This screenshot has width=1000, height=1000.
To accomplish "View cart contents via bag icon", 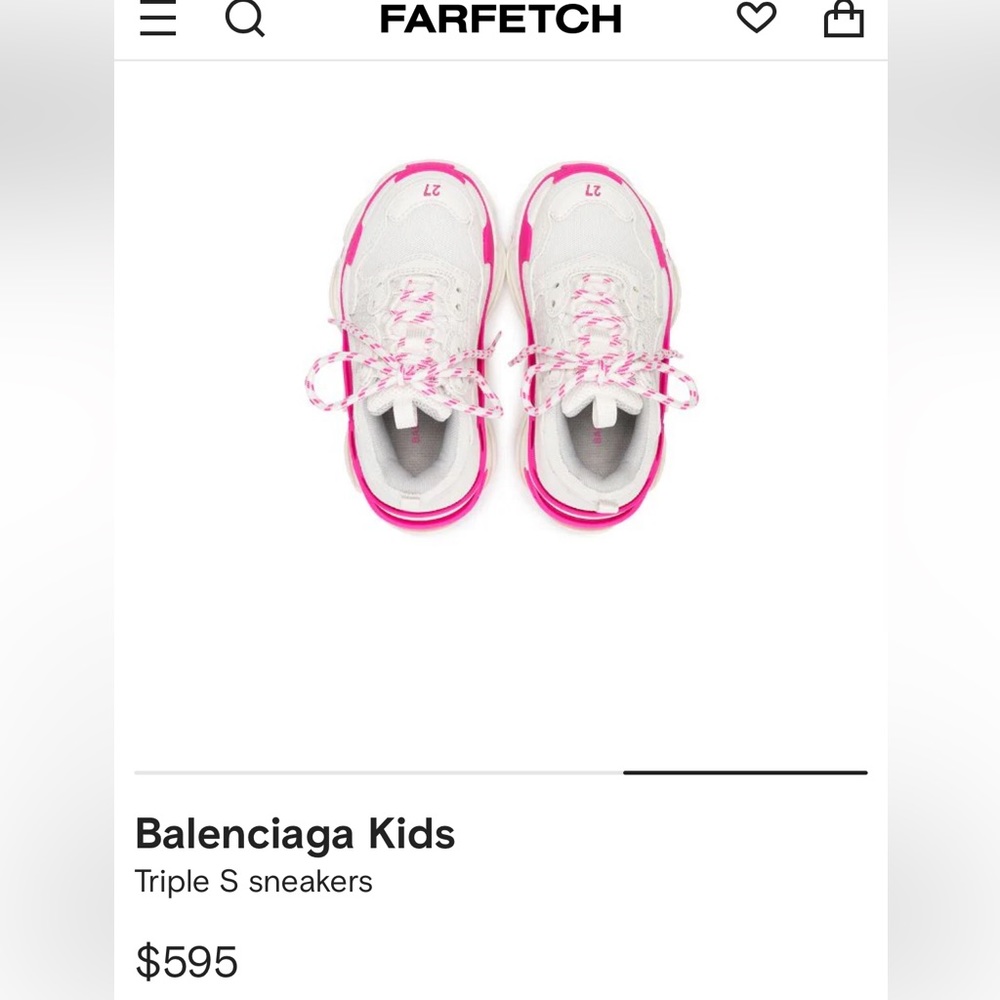I will point(845,18).
